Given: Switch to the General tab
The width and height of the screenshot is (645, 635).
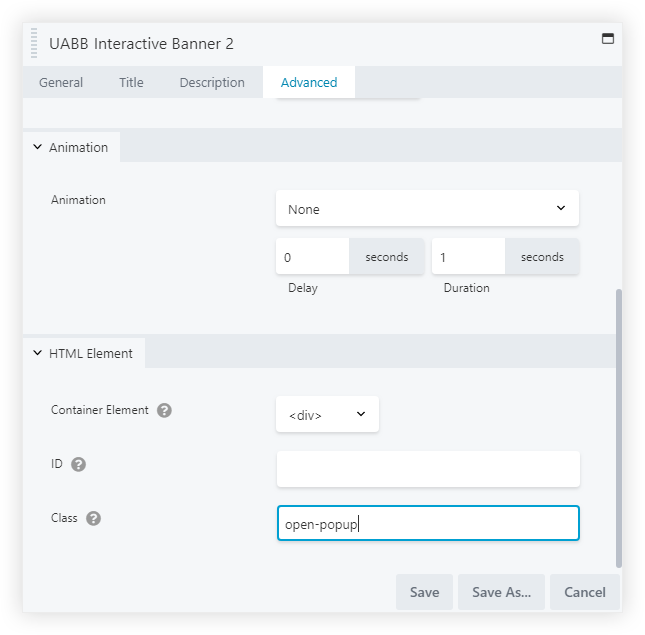Looking at the screenshot, I should (61, 83).
